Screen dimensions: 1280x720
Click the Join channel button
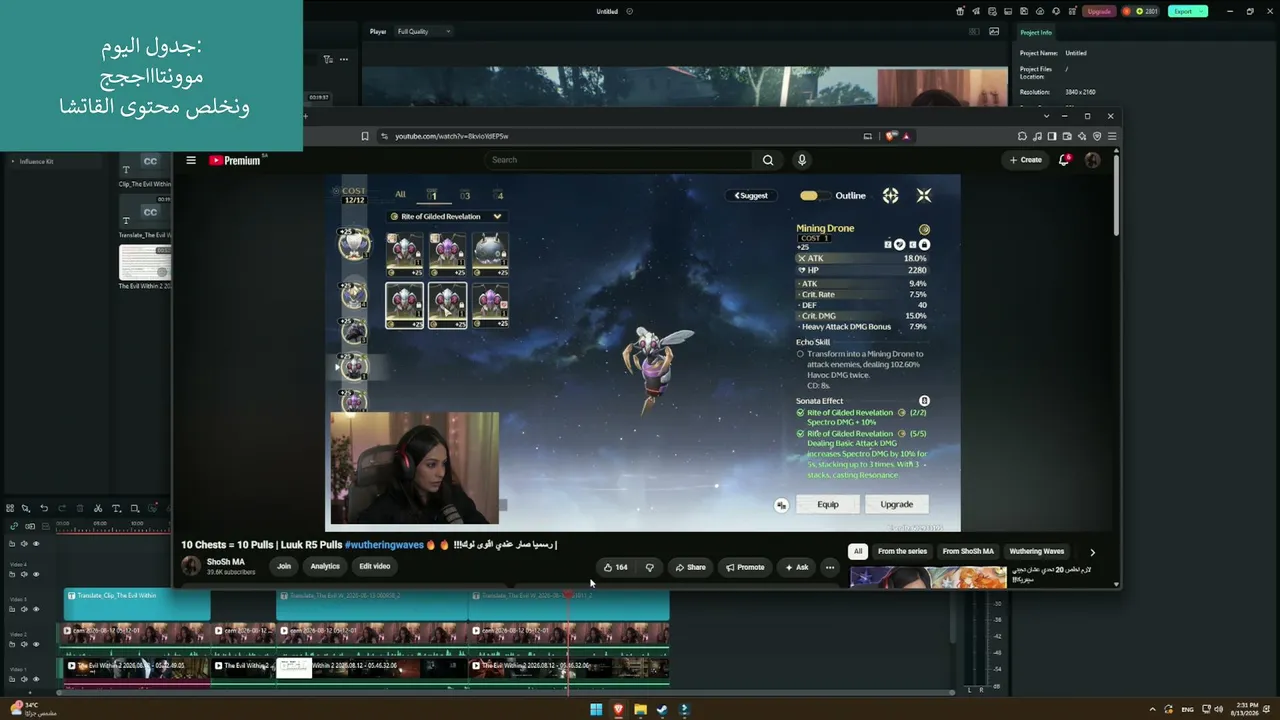coord(284,566)
